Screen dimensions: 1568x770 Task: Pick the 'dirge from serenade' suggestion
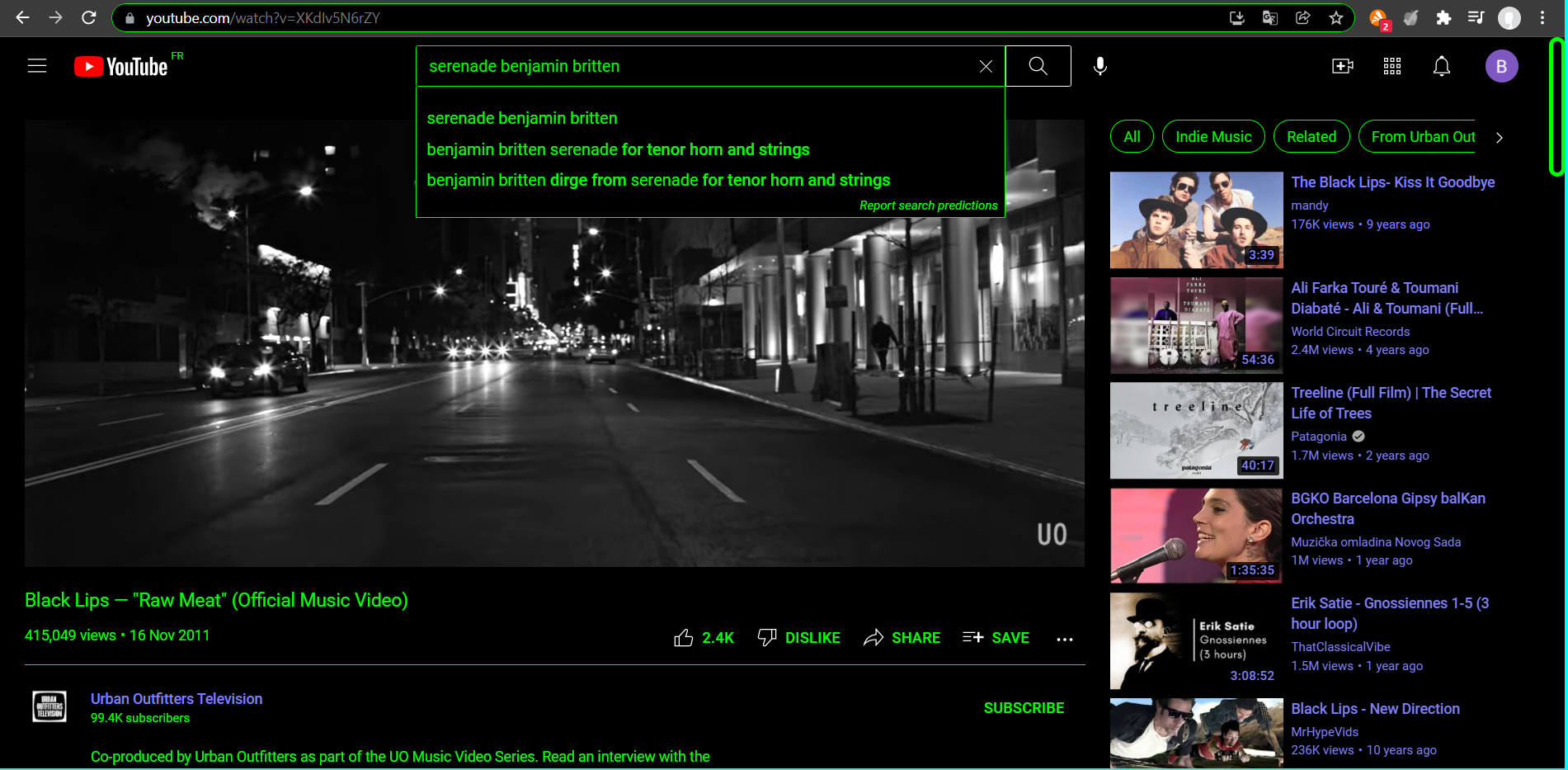click(710, 180)
